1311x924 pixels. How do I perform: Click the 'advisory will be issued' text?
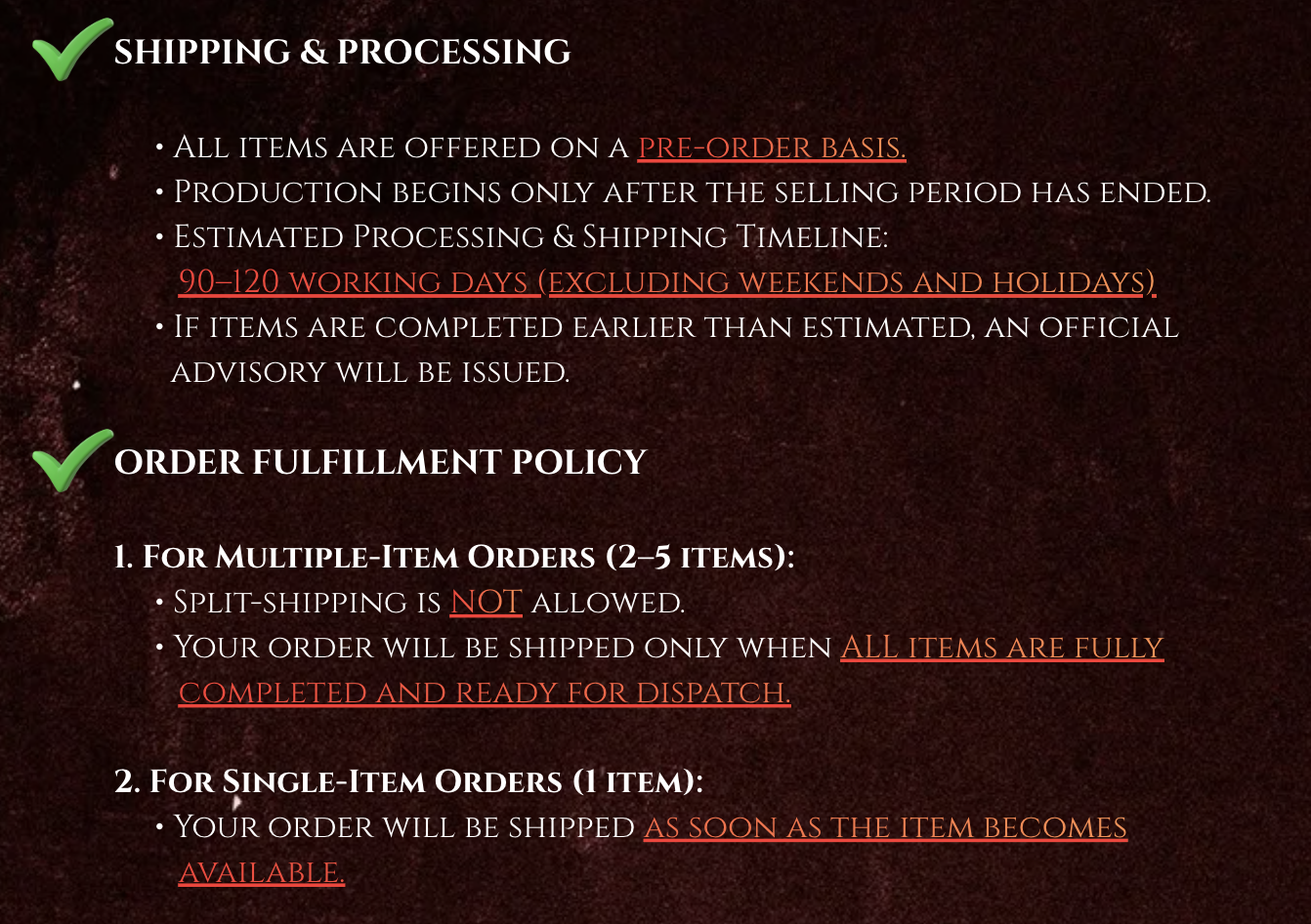click(369, 372)
